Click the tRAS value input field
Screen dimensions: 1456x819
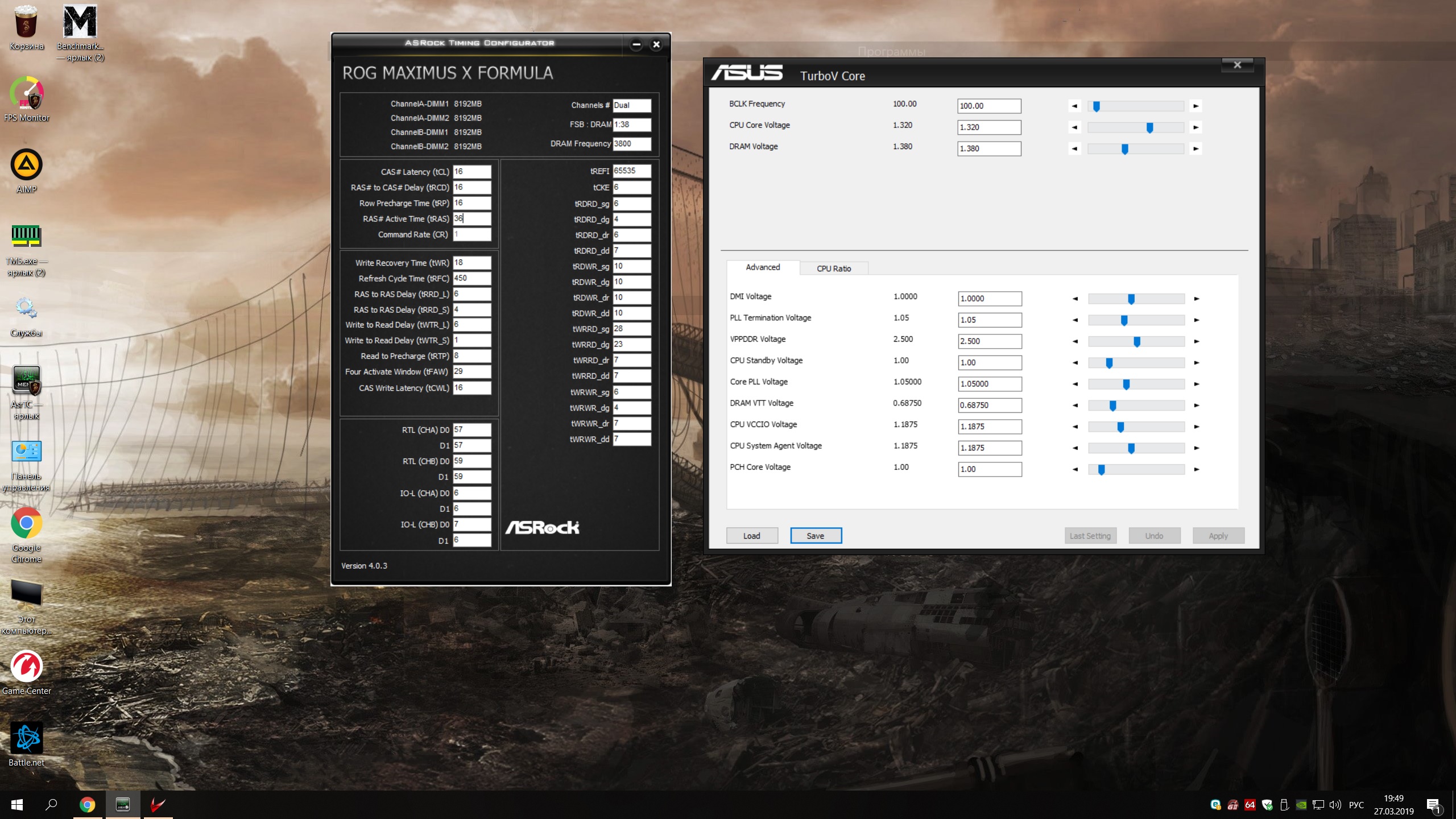(x=471, y=218)
